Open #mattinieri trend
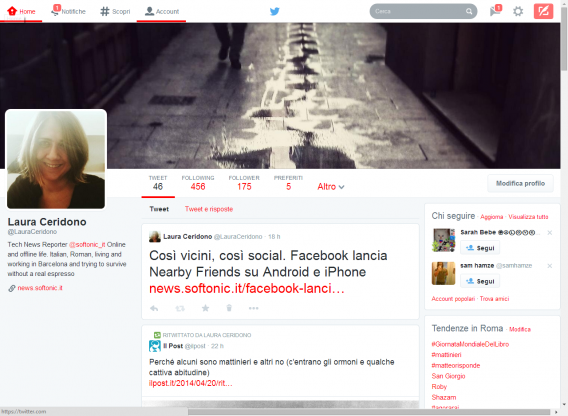The width and height of the screenshot is (568, 416). (446, 355)
